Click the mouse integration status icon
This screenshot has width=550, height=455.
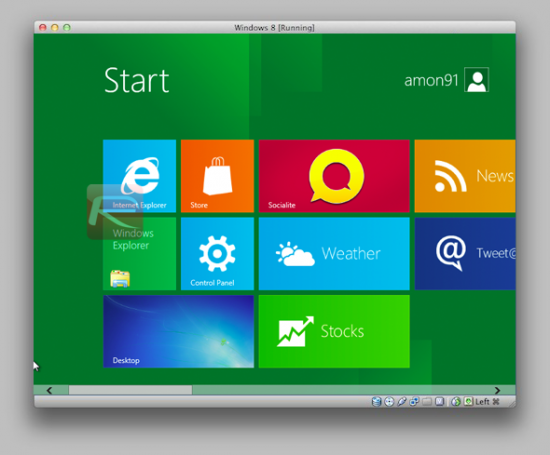pyautogui.click(x=456, y=401)
